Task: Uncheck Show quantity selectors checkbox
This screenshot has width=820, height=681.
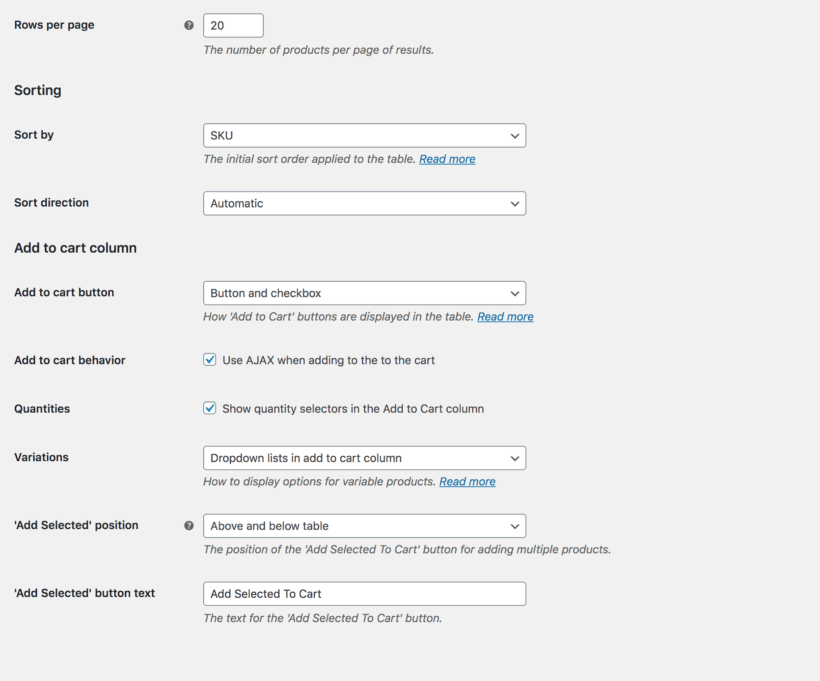Action: 210,408
